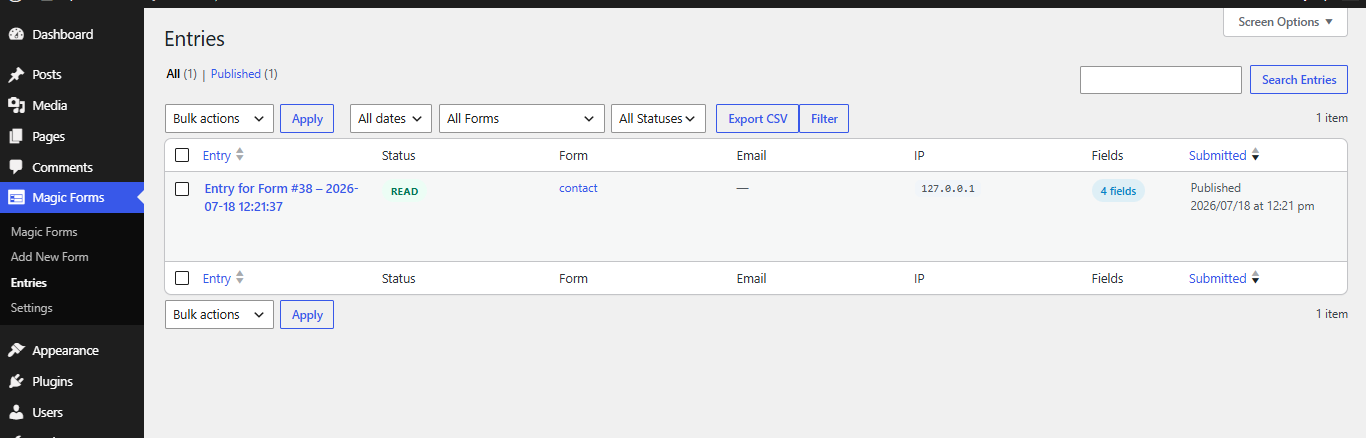Click the Magic Forms menu icon
Screen dimensions: 1366x438
point(16,197)
